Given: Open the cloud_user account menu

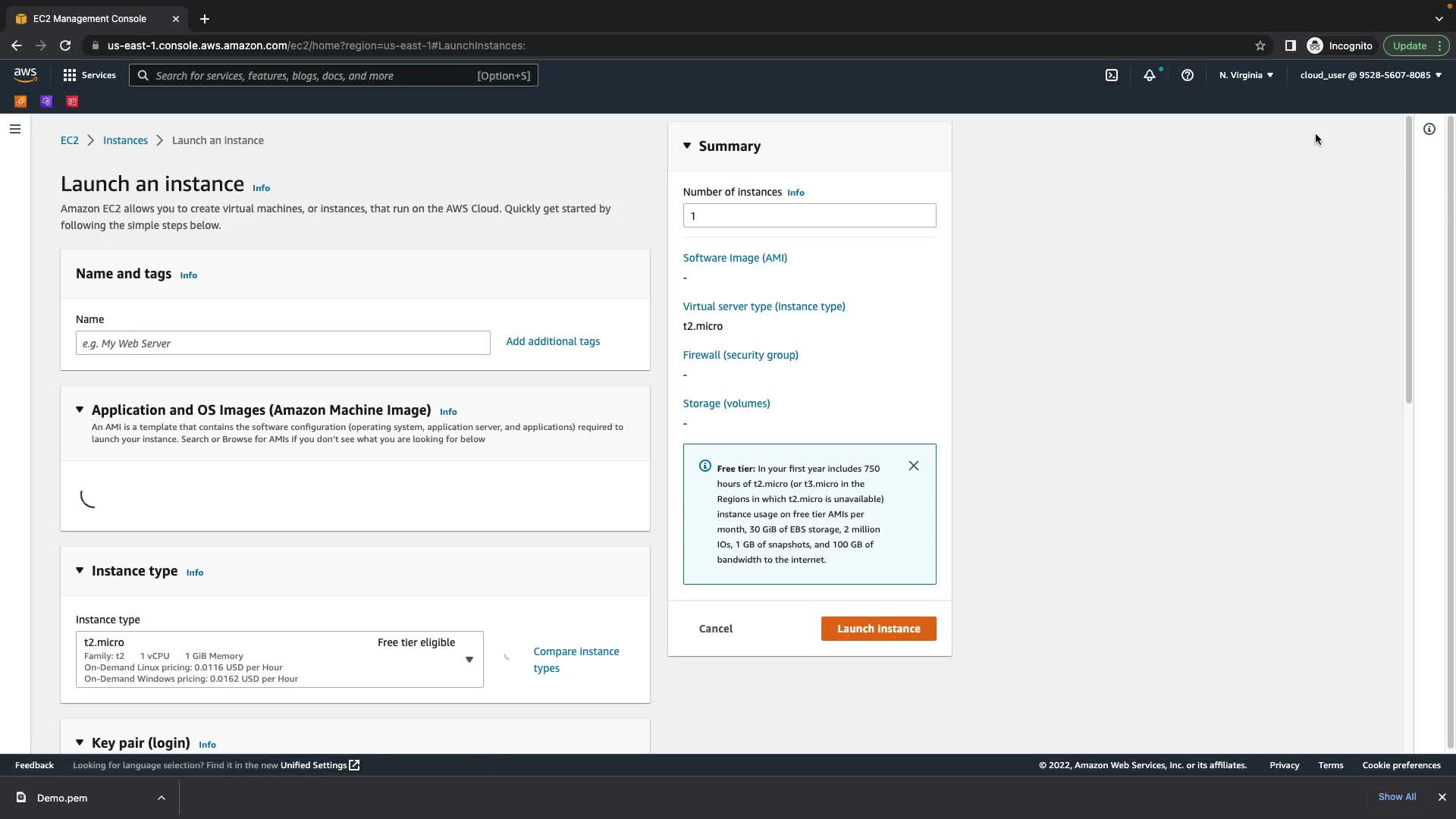Looking at the screenshot, I should pos(1370,75).
